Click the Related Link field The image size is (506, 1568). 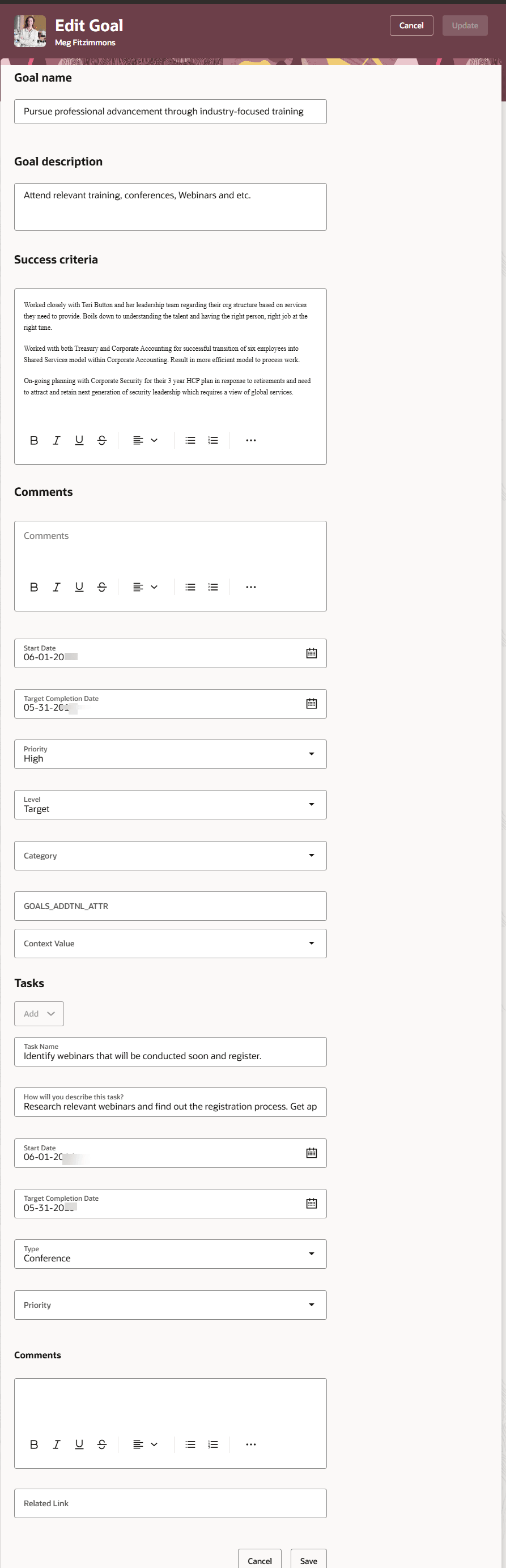tap(171, 1503)
